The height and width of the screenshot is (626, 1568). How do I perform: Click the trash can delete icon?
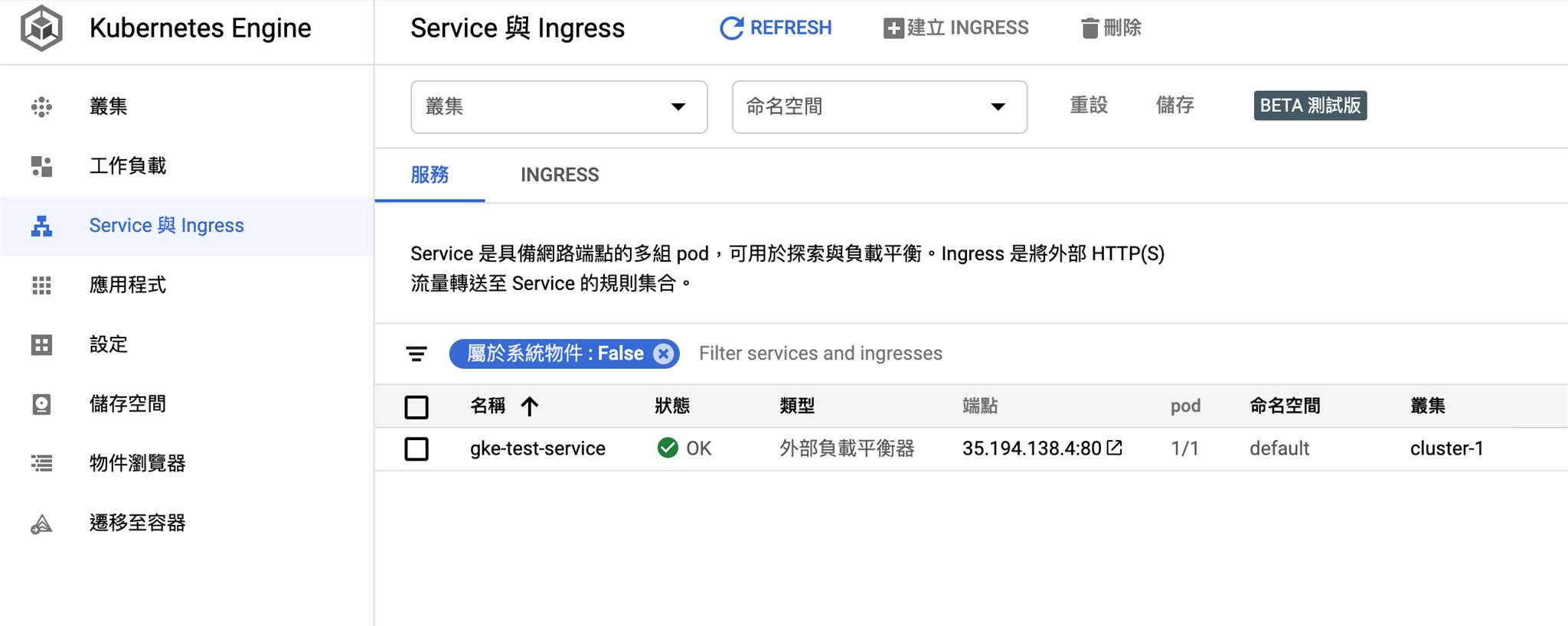(x=1089, y=28)
